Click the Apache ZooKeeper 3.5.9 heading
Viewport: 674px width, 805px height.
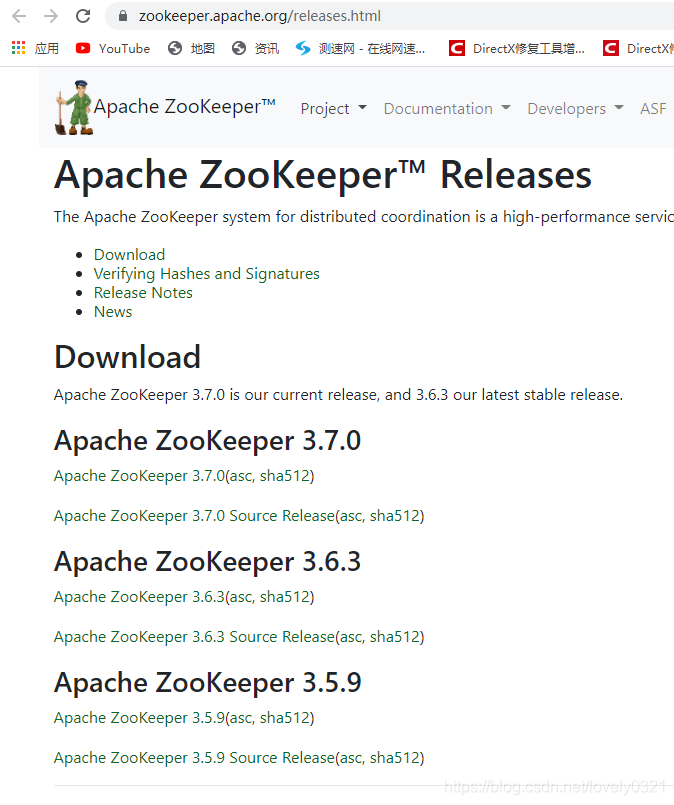coord(207,683)
